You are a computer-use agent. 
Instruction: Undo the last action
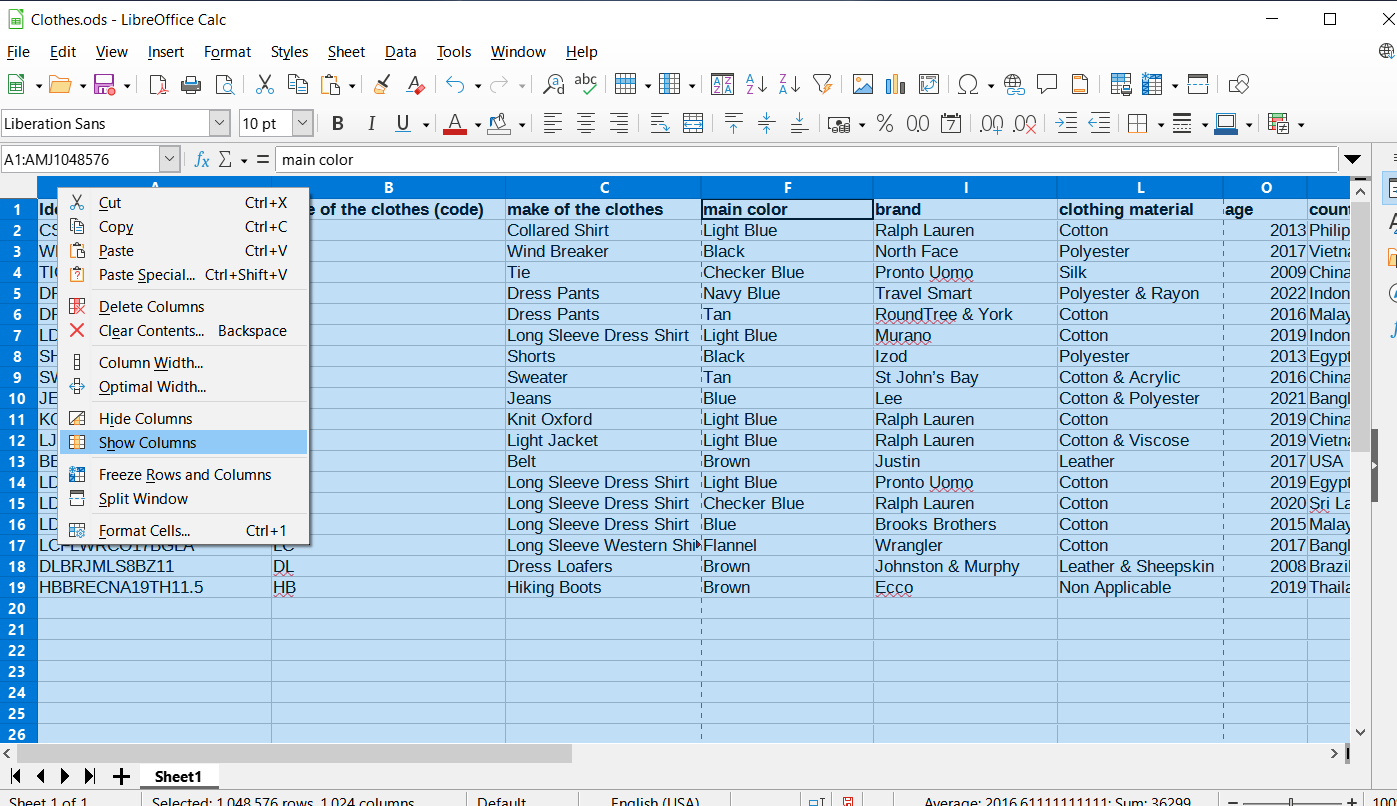[455, 85]
